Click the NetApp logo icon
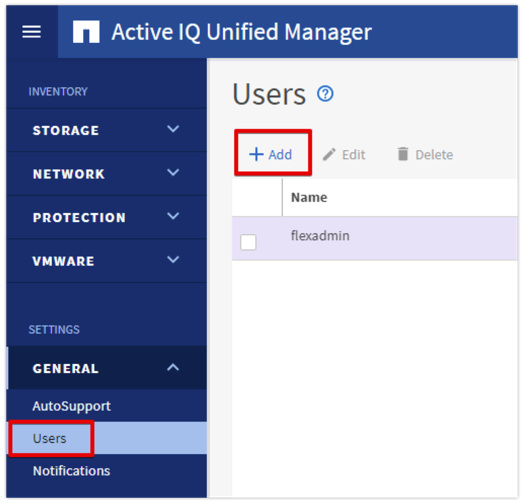This screenshot has width=523, height=503. point(86,32)
